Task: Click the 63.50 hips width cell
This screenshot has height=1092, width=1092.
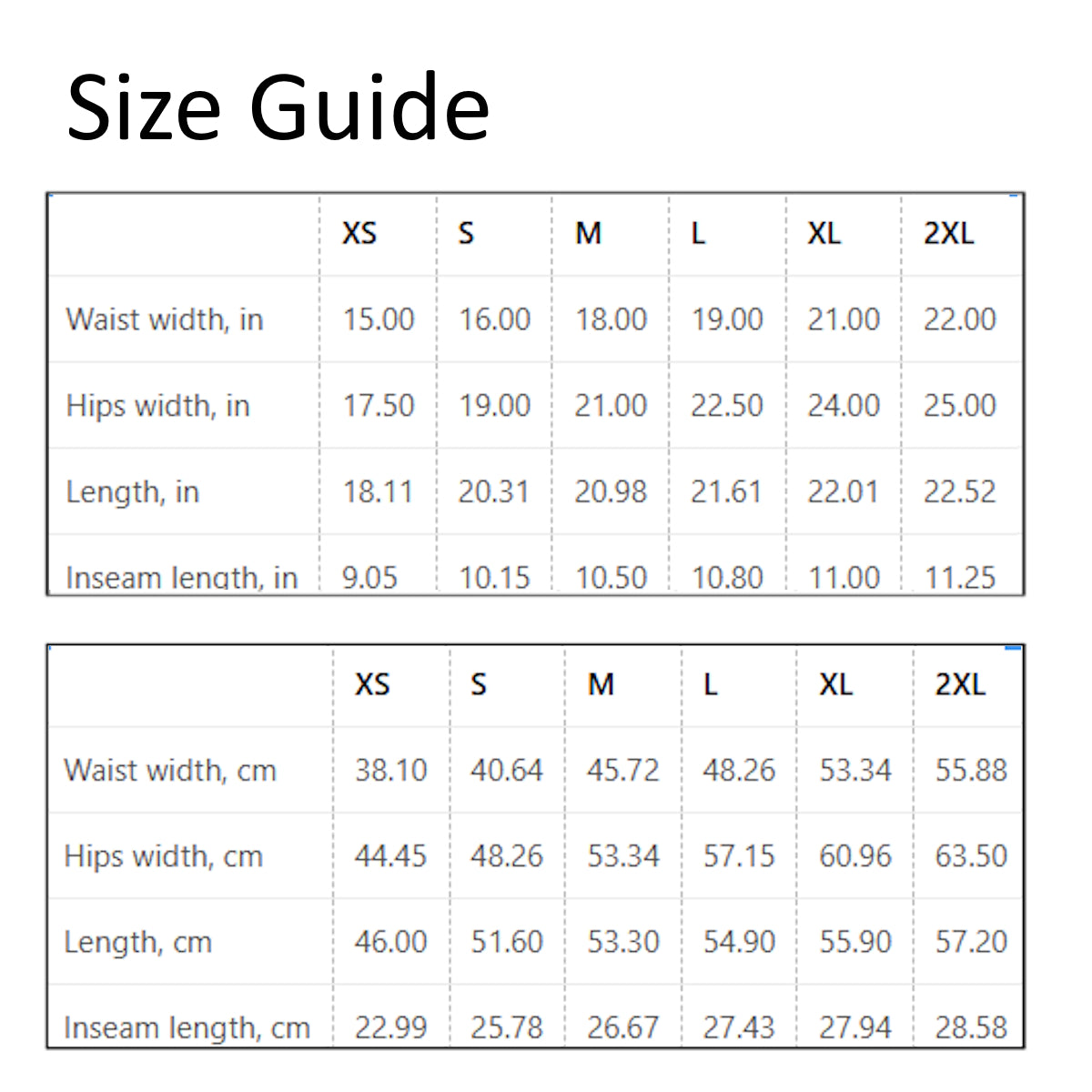Action: (971, 856)
